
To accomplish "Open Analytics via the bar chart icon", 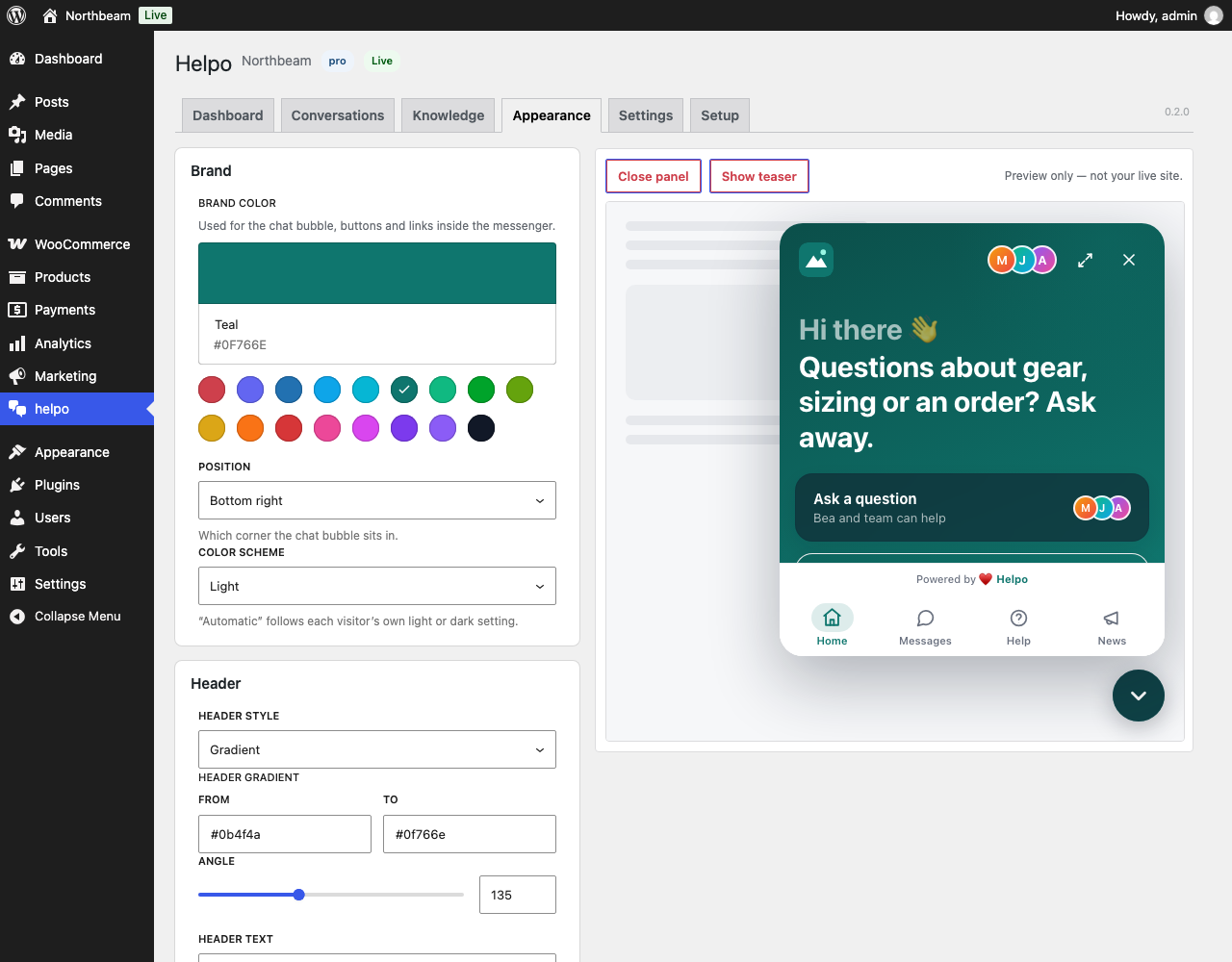I will click(x=17, y=343).
